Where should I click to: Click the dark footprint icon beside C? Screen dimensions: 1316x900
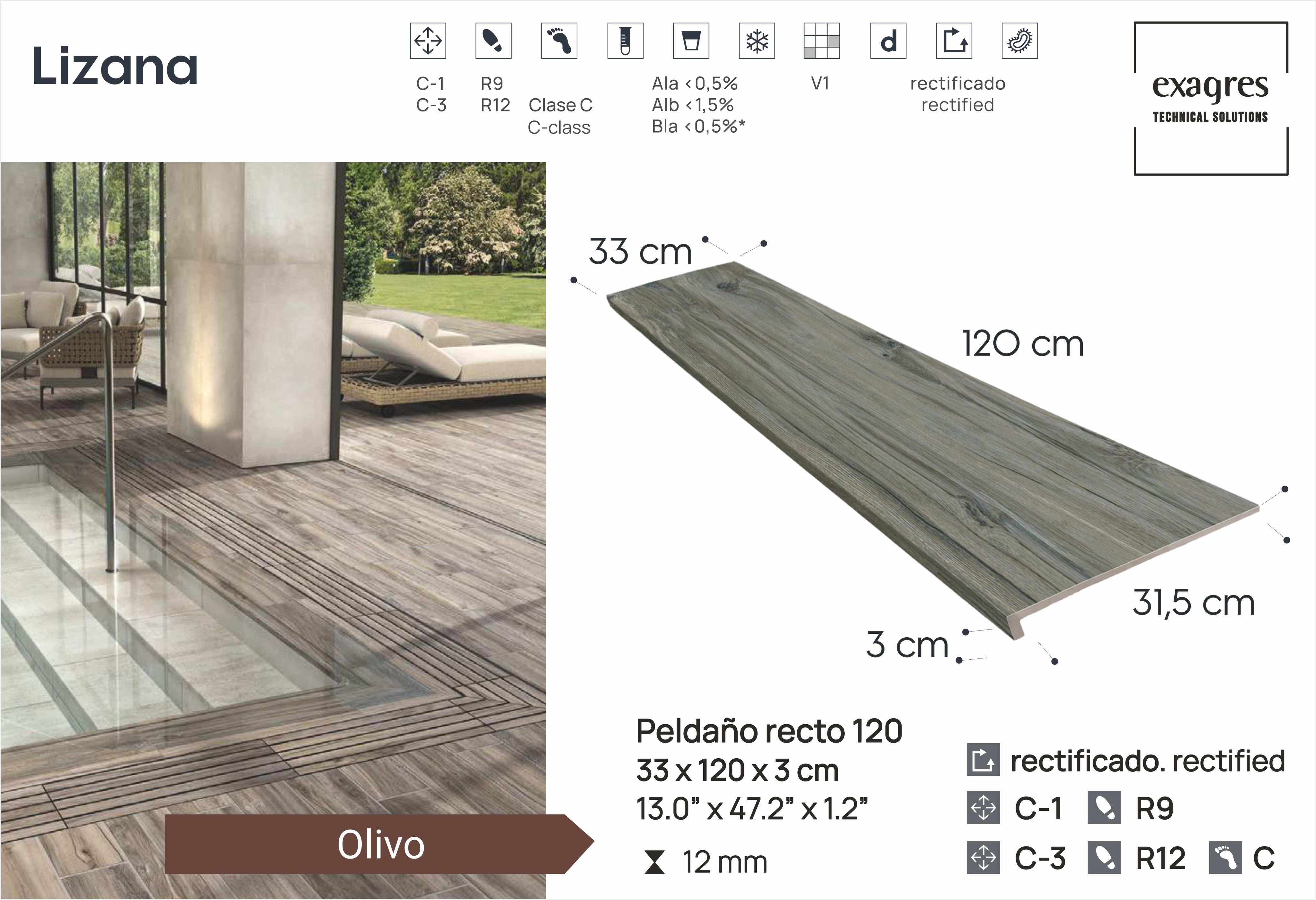tap(1225, 857)
